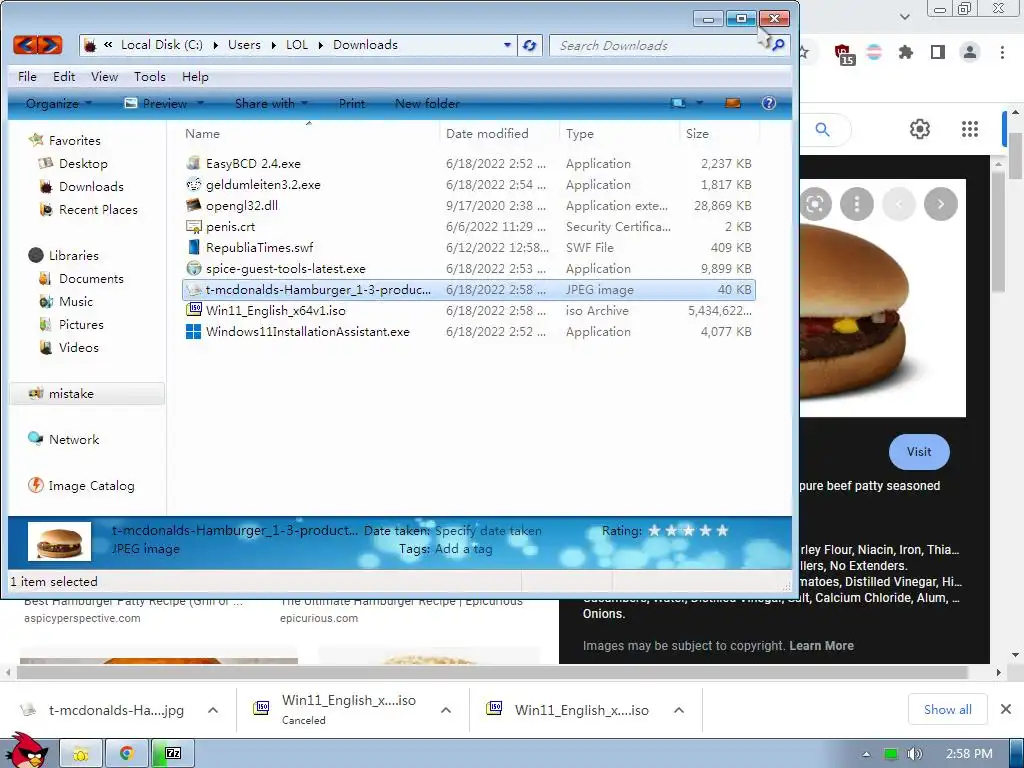The width and height of the screenshot is (1024, 768).
Task: Set rating with first star in details pane
Action: [654, 531]
